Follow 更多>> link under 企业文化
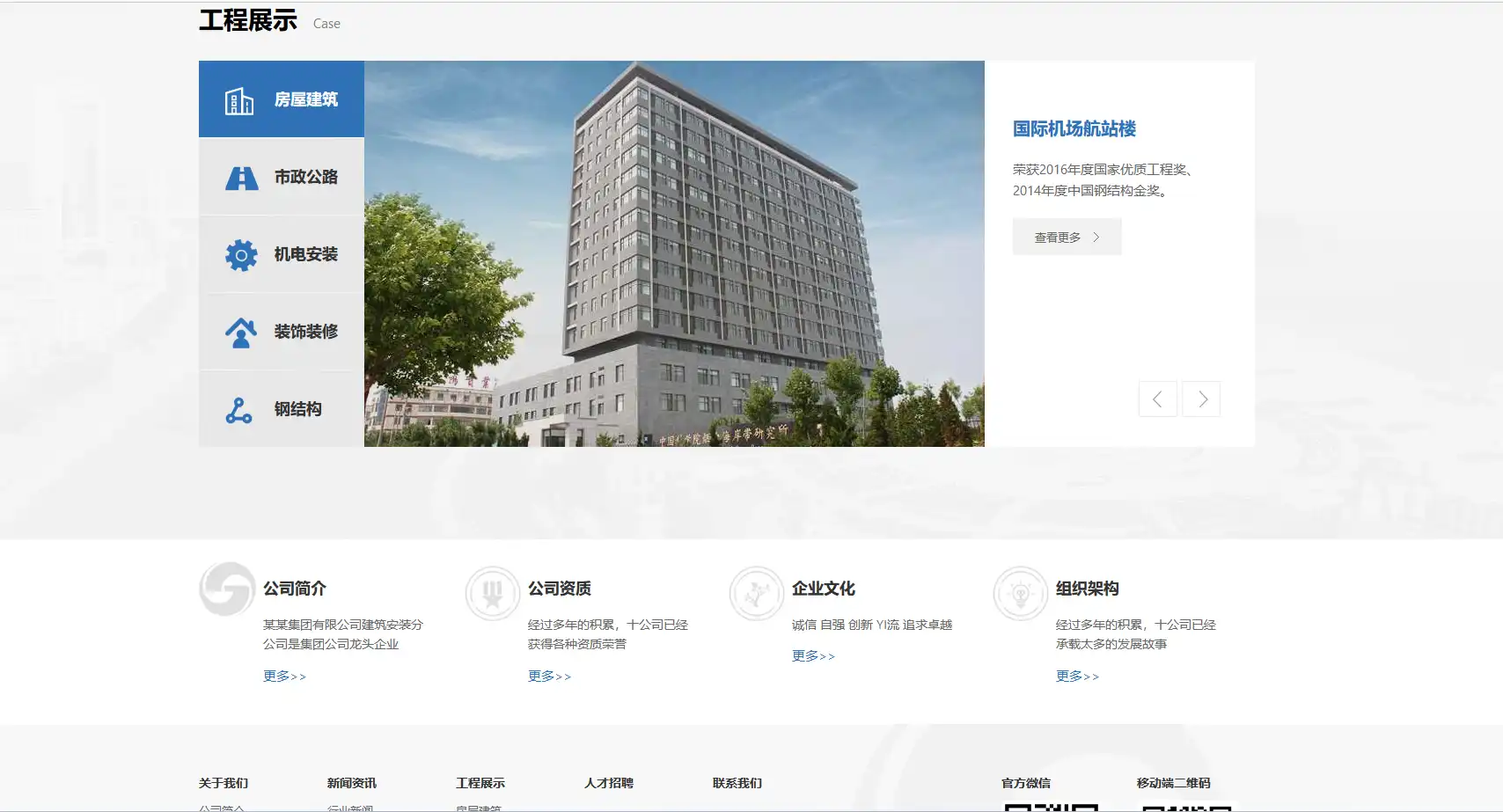Image resolution: width=1503 pixels, height=812 pixels. point(813,656)
